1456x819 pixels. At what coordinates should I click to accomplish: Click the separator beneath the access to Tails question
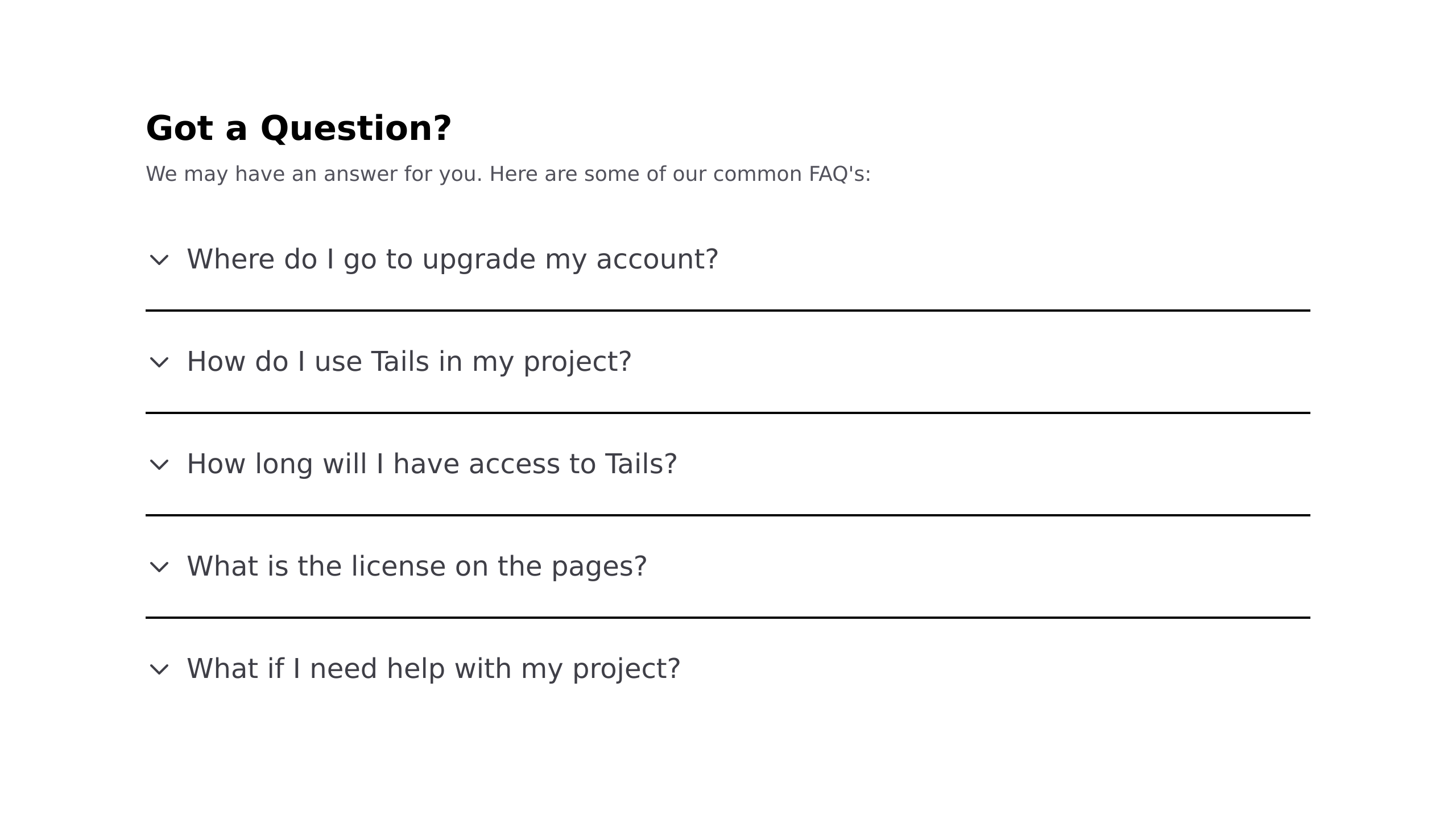[728, 515]
